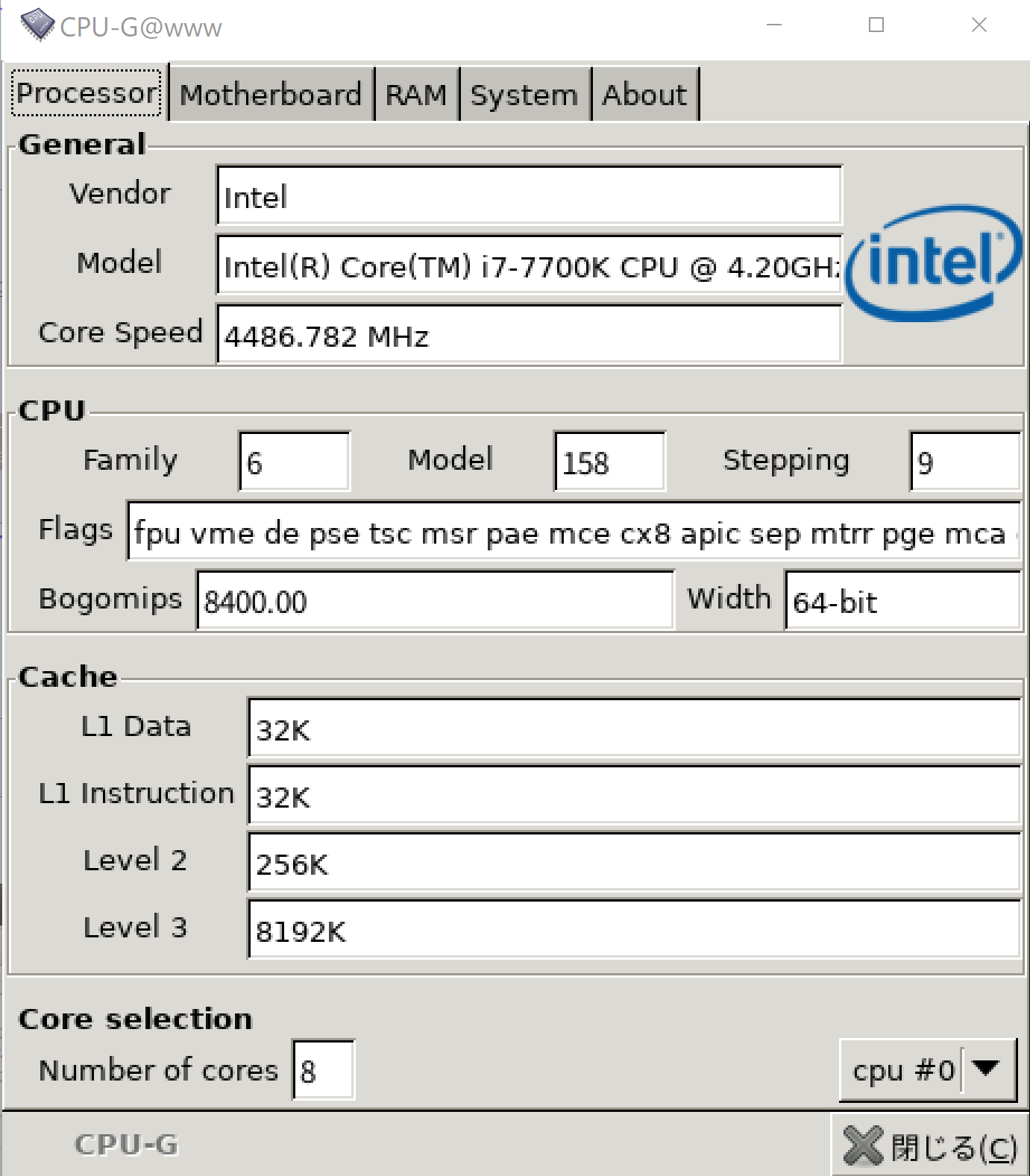The height and width of the screenshot is (1176, 1030).
Task: Click the Intel logo image
Action: (x=935, y=262)
